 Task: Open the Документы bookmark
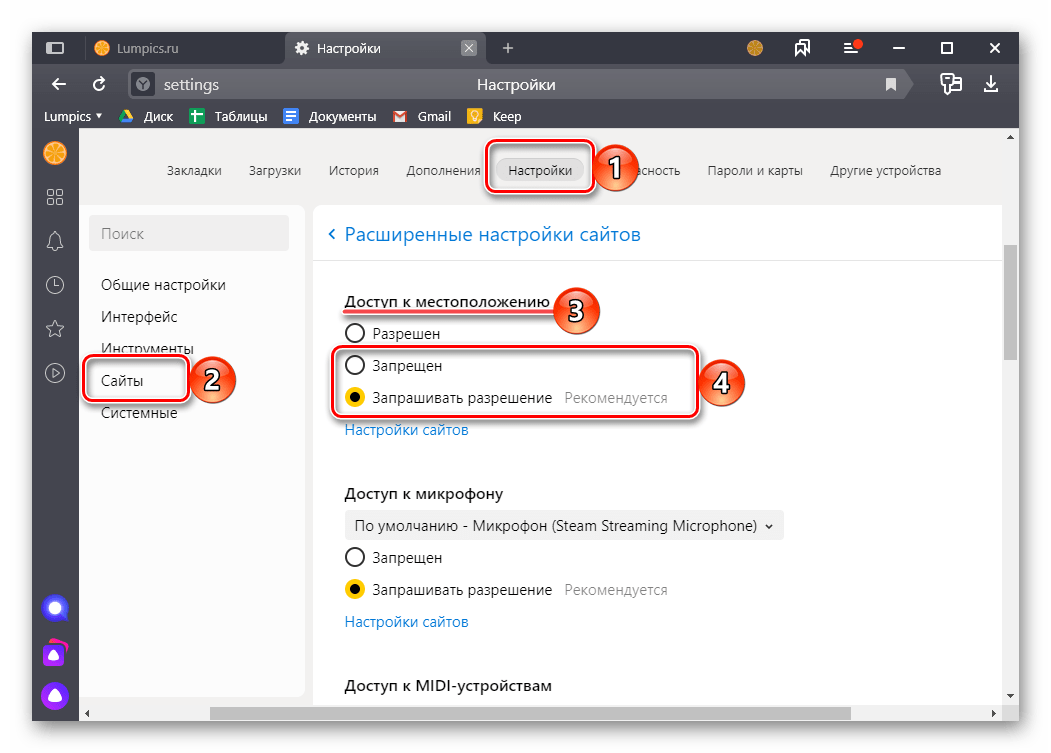pos(330,117)
